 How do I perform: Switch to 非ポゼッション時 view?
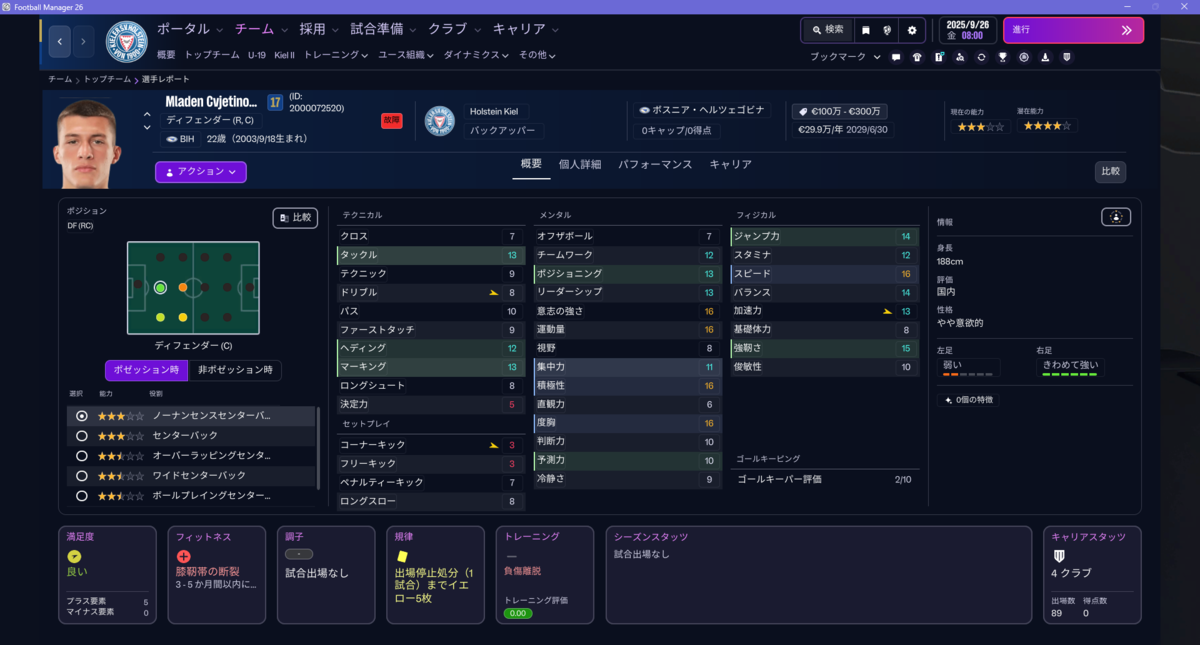click(x=235, y=370)
